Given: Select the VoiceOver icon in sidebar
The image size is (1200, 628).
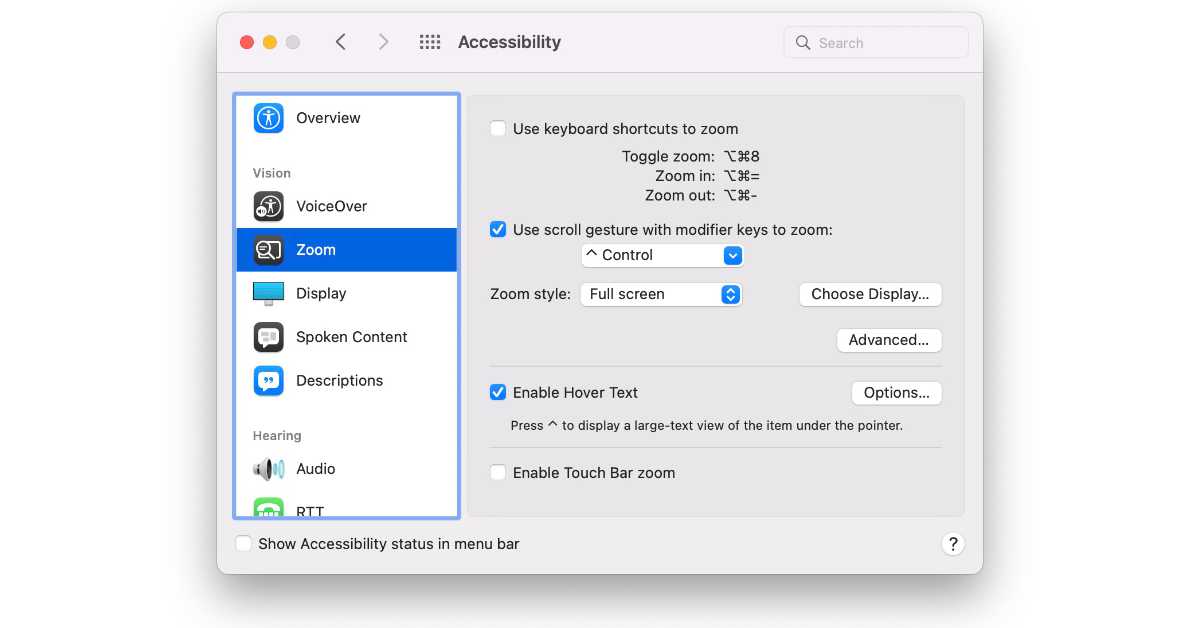Looking at the screenshot, I should click(268, 206).
